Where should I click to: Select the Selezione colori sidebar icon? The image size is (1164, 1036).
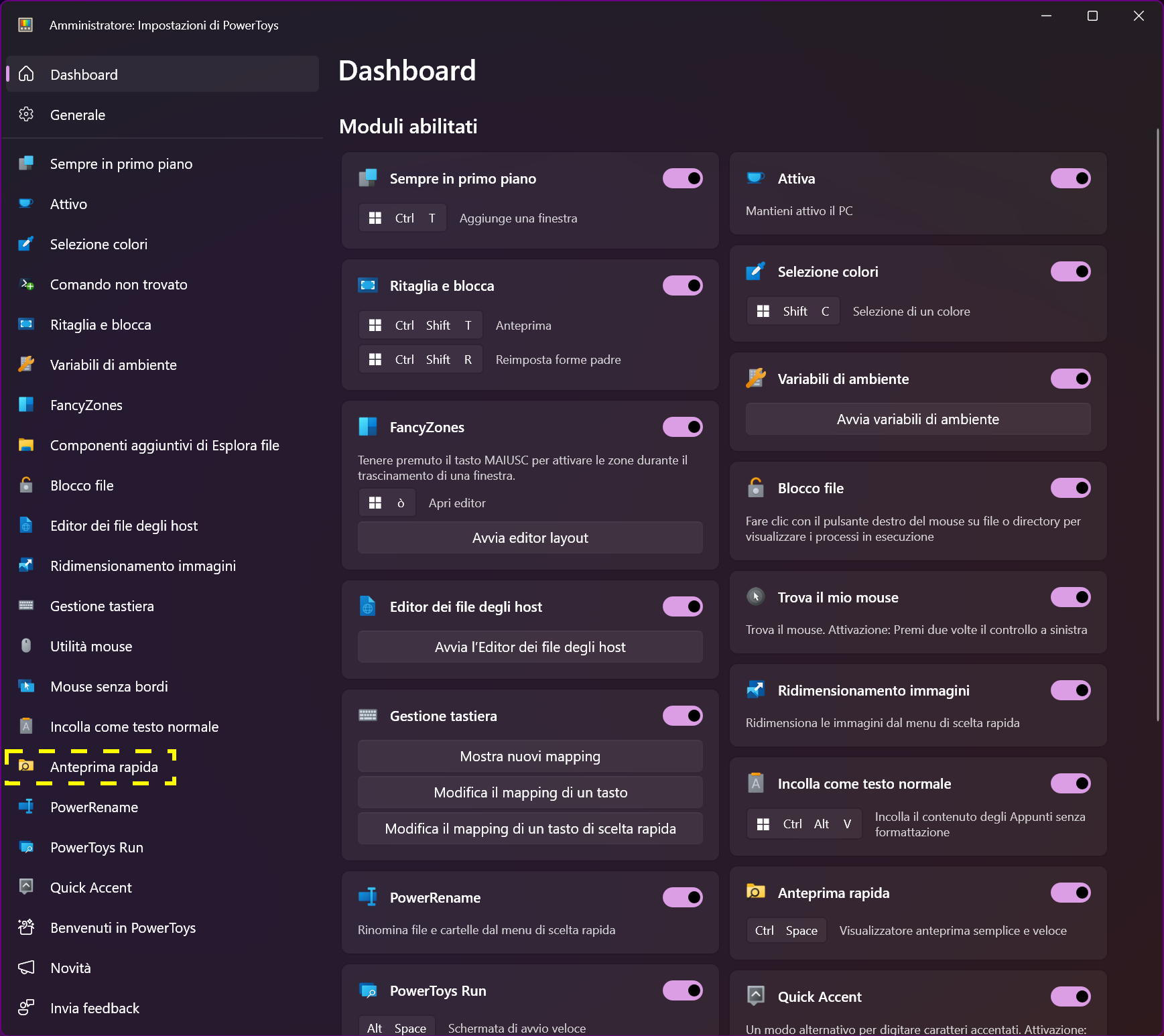[26, 244]
